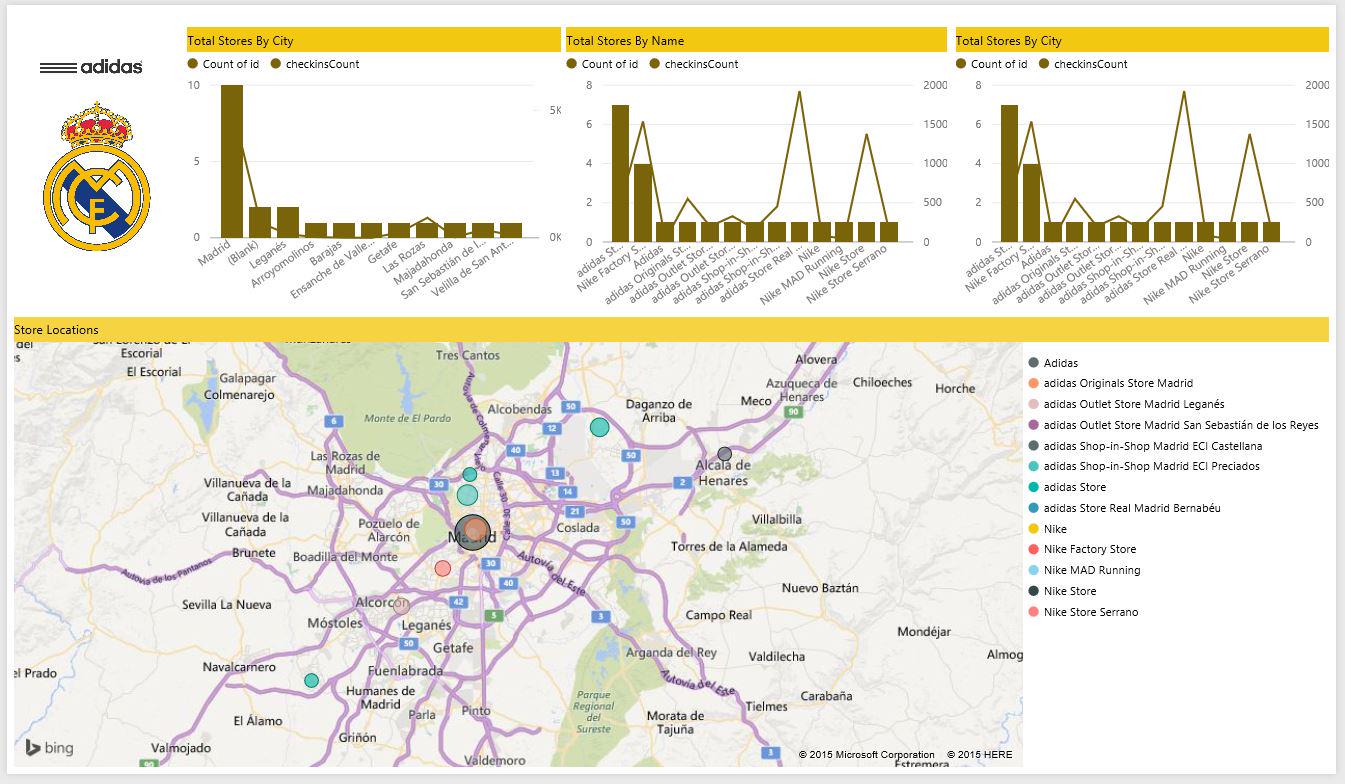Select adidas Store Real Madrid Bernabéu legend entry

point(1125,508)
